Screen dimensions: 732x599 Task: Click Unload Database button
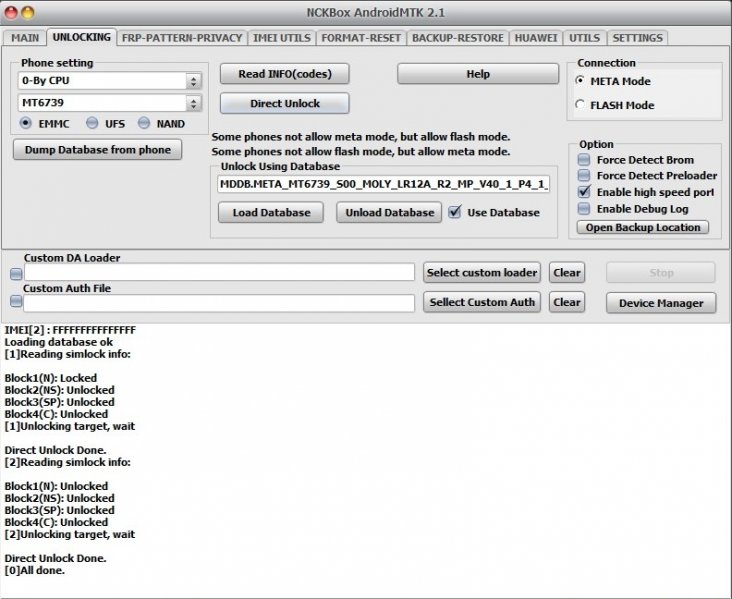[x=389, y=212]
